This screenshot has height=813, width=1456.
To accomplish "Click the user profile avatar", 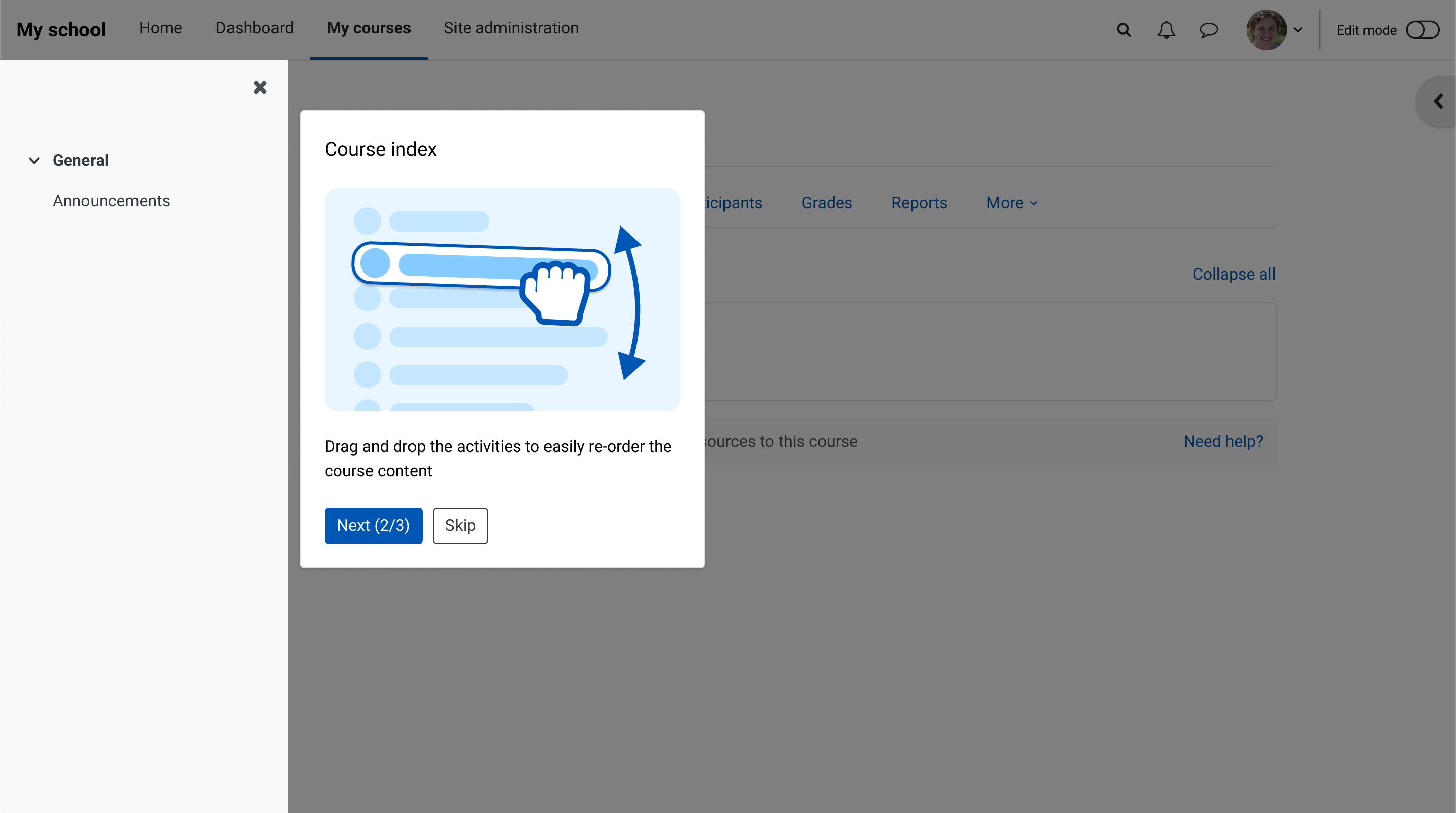I will click(x=1266, y=30).
